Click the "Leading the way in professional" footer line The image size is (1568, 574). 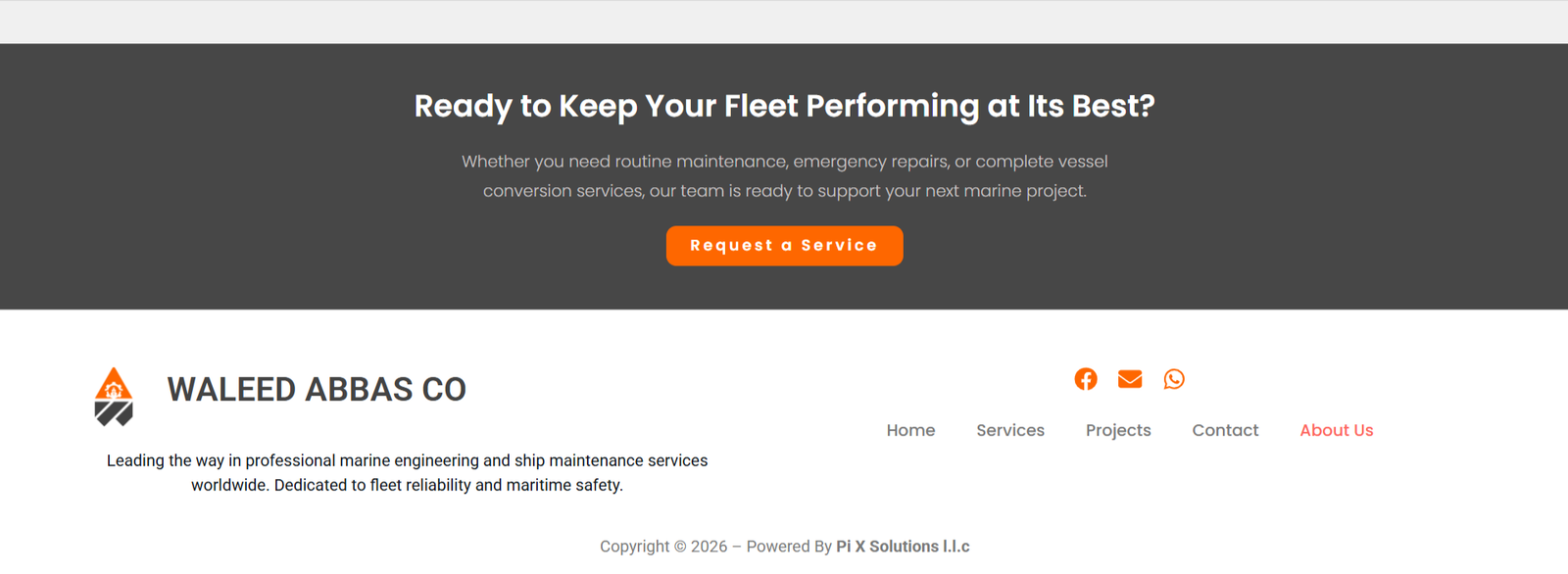pyautogui.click(x=407, y=460)
